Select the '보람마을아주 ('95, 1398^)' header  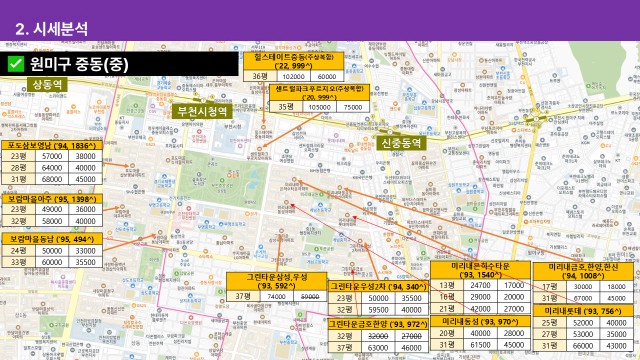point(52,199)
